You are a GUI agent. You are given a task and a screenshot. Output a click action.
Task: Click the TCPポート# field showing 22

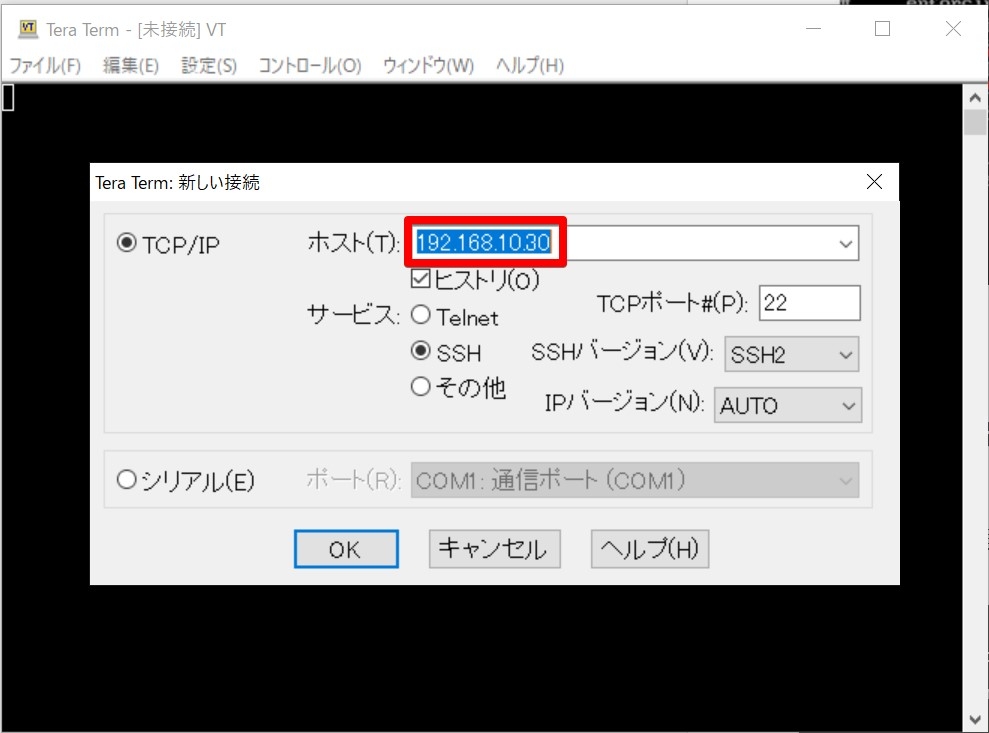(810, 303)
